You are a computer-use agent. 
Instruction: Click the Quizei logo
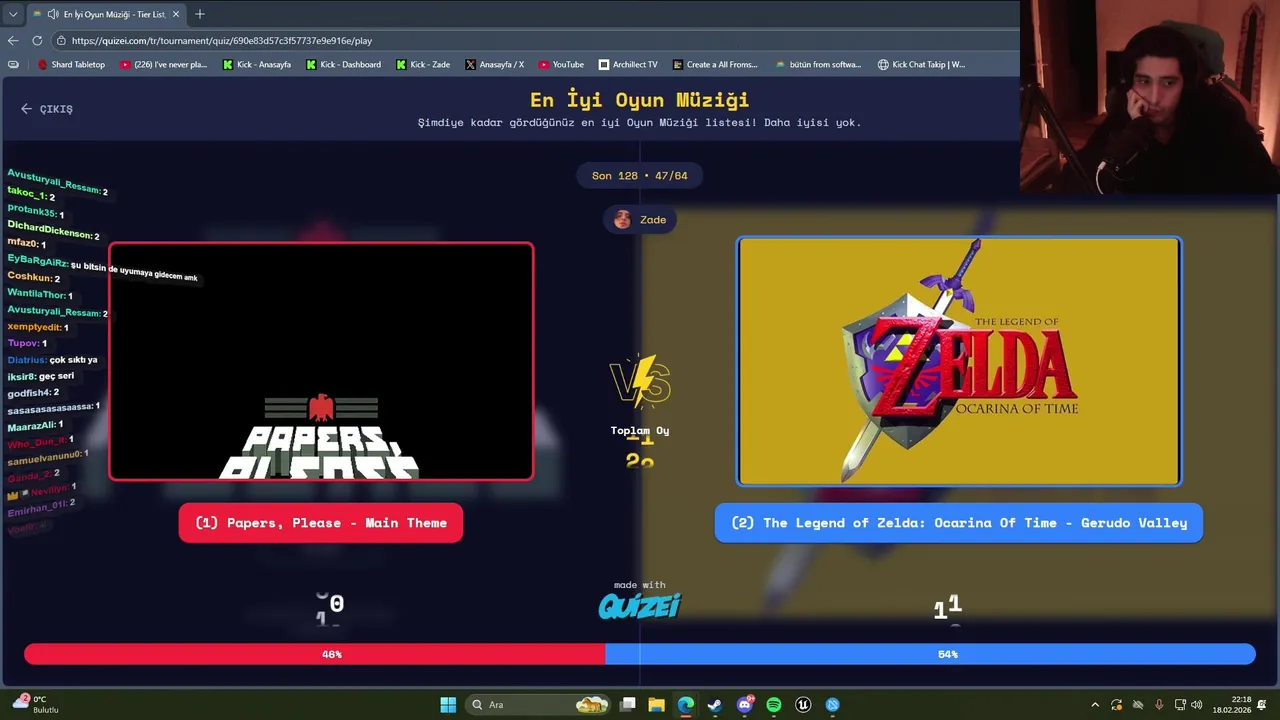(640, 605)
